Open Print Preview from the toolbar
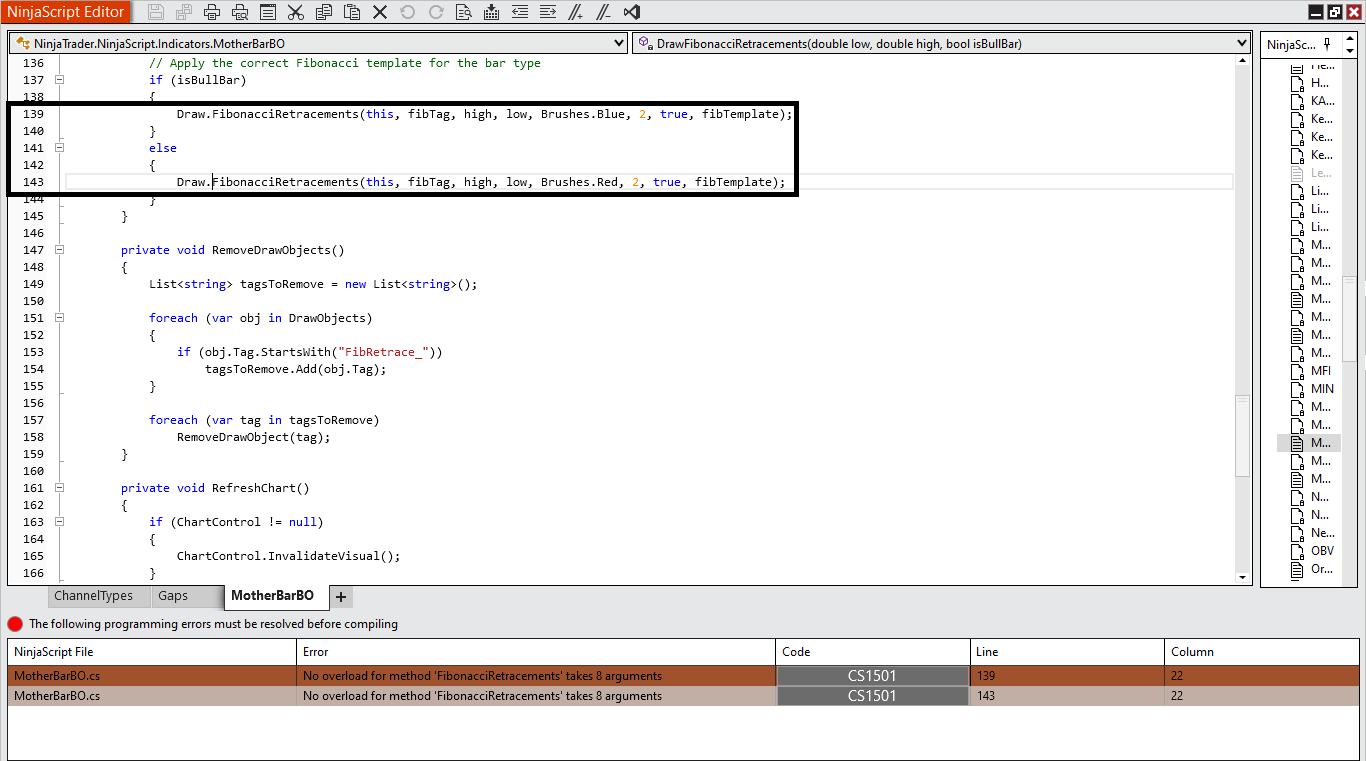 point(240,12)
